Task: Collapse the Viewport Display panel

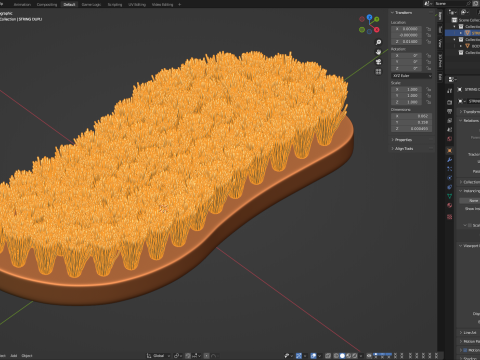Action: (469, 246)
